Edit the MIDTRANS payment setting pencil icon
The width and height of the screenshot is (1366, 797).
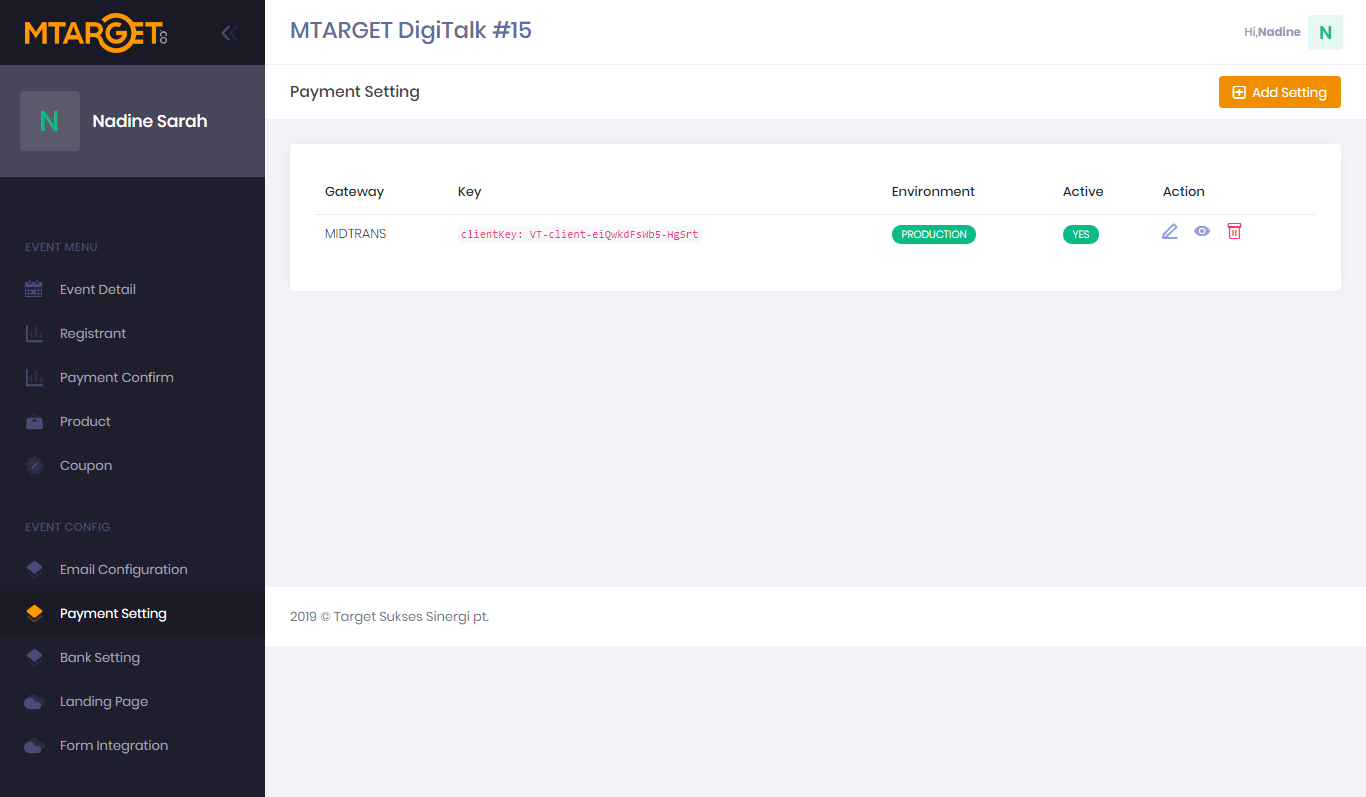1170,231
